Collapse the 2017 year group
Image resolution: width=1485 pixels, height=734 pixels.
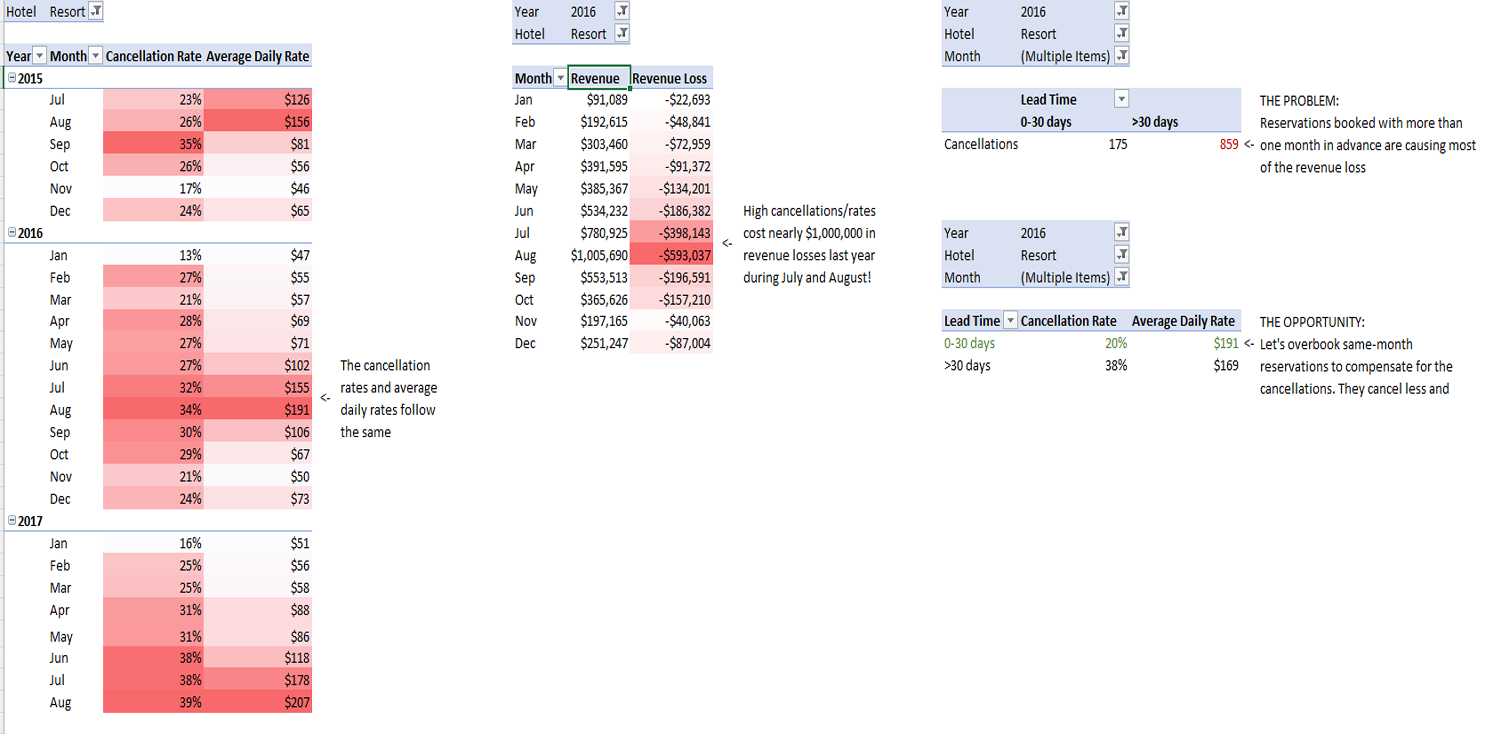(x=11, y=521)
